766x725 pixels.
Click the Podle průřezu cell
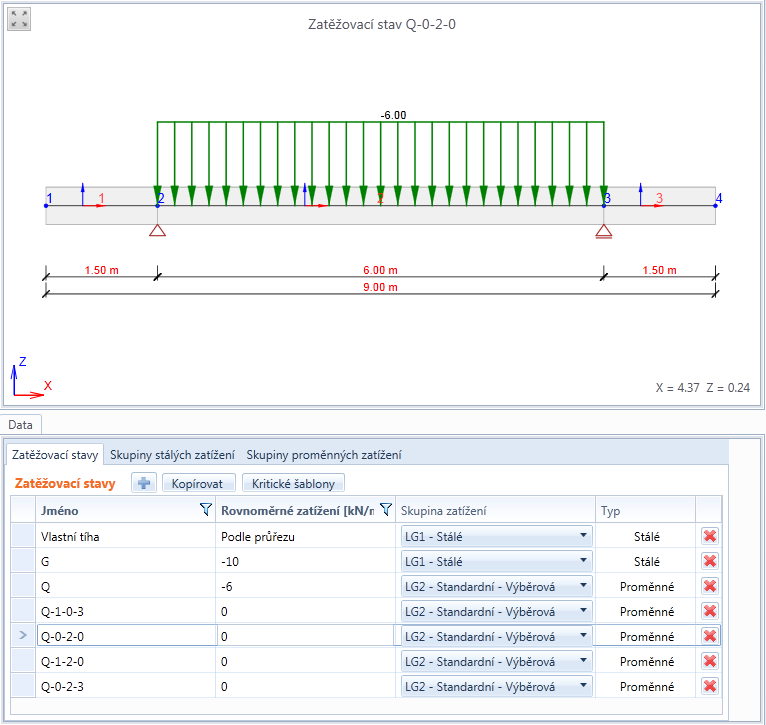coord(305,536)
